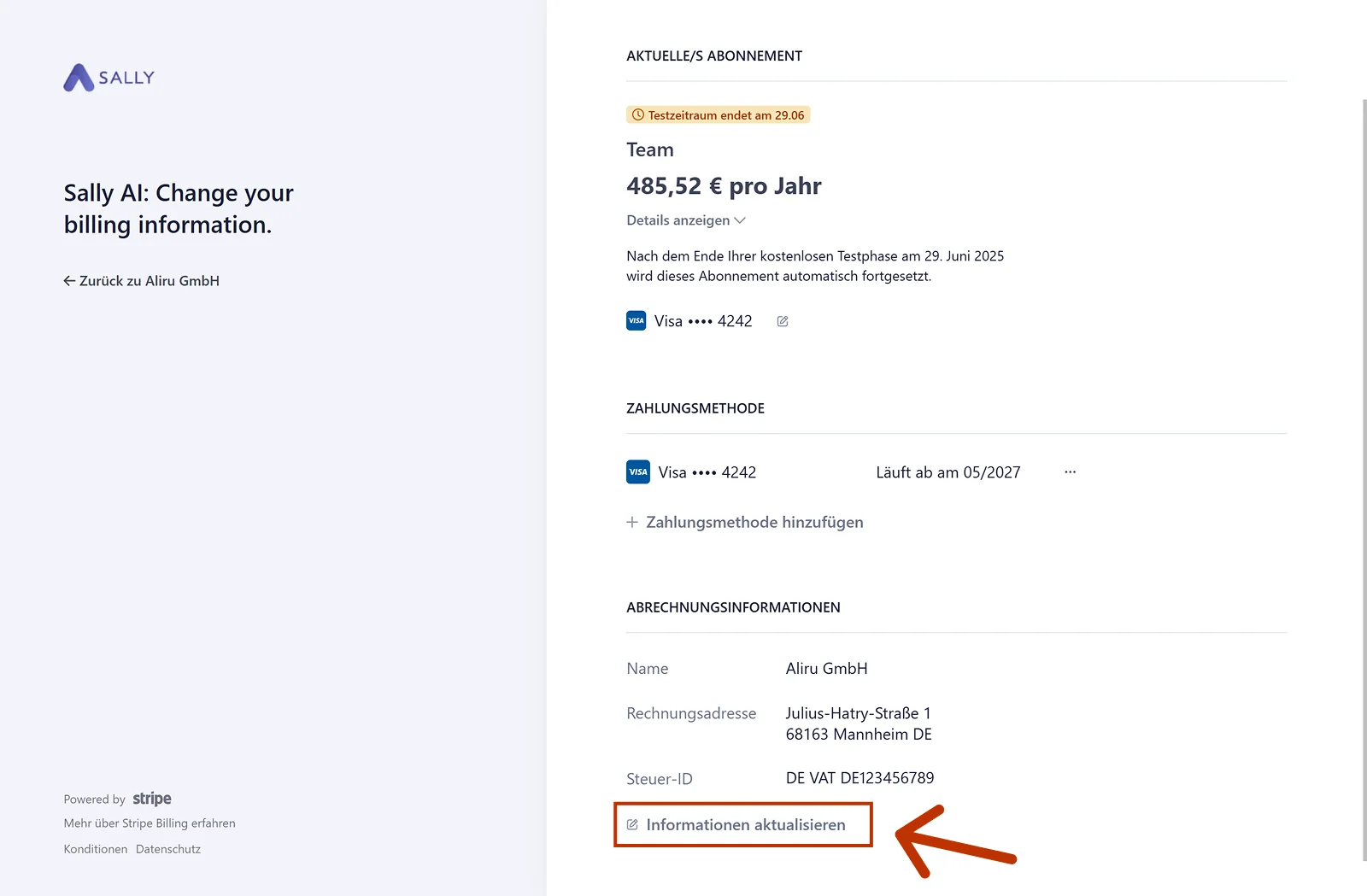Screen dimensions: 1367x896
Task: Open the Konditionen link
Action: pos(96,849)
